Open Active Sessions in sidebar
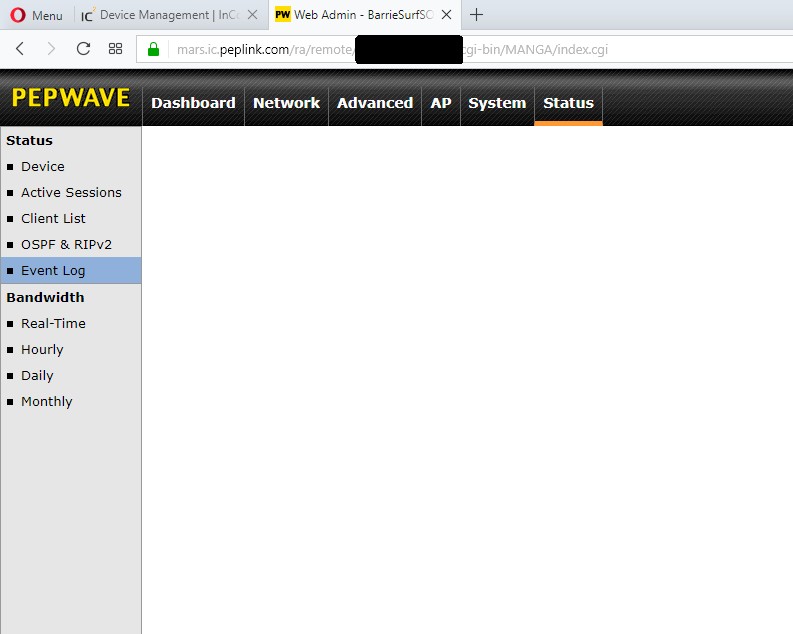793x634 pixels. click(x=71, y=193)
